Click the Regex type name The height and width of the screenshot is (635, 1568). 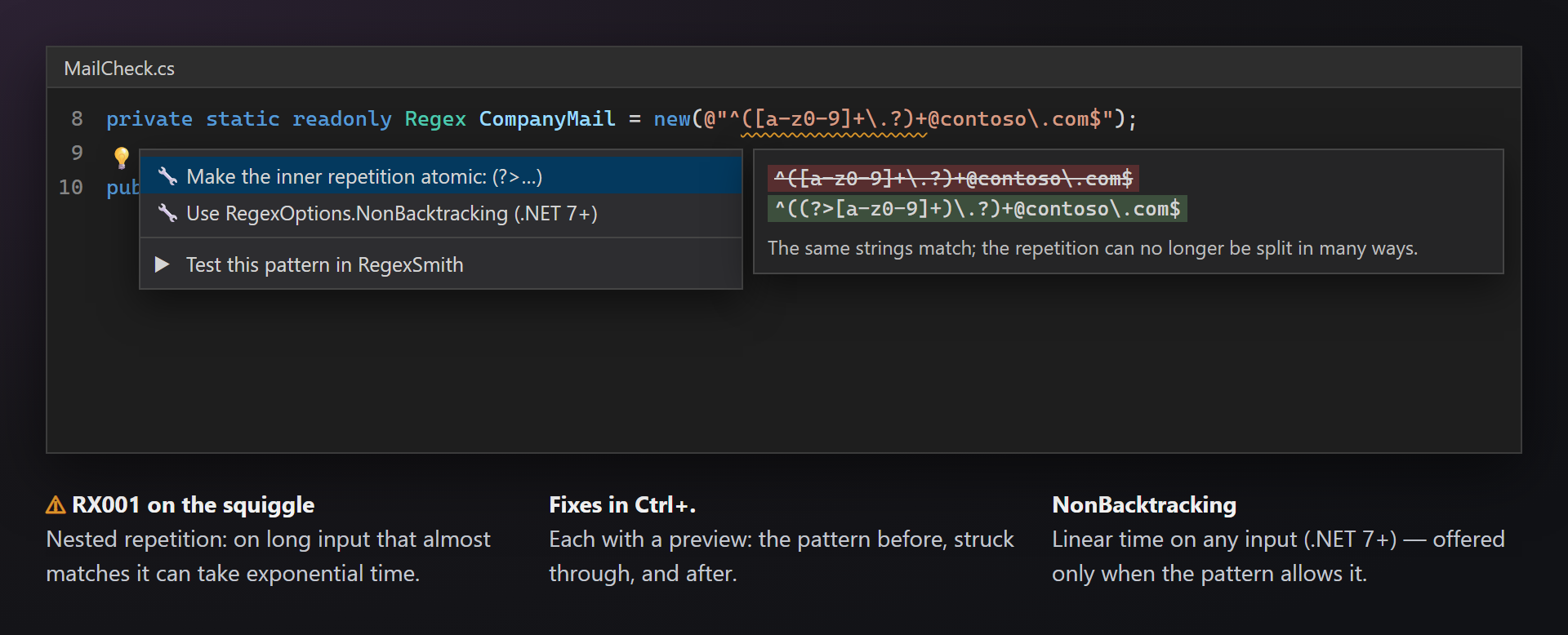tap(435, 119)
